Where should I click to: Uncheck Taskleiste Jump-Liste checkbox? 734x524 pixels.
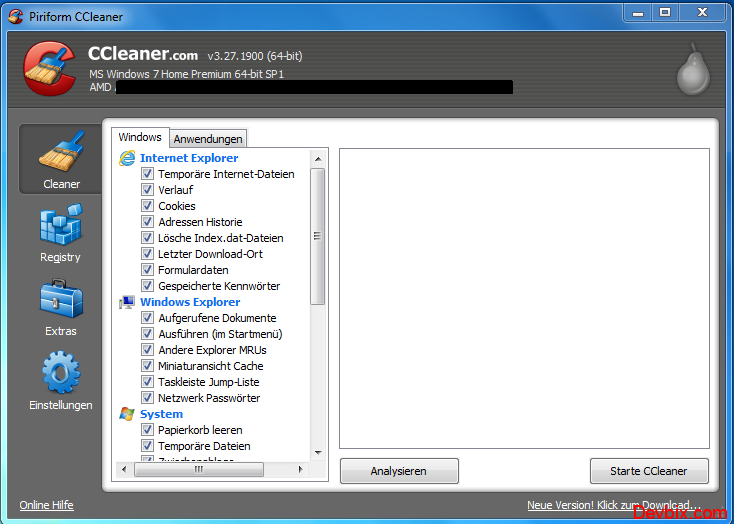click(x=147, y=382)
